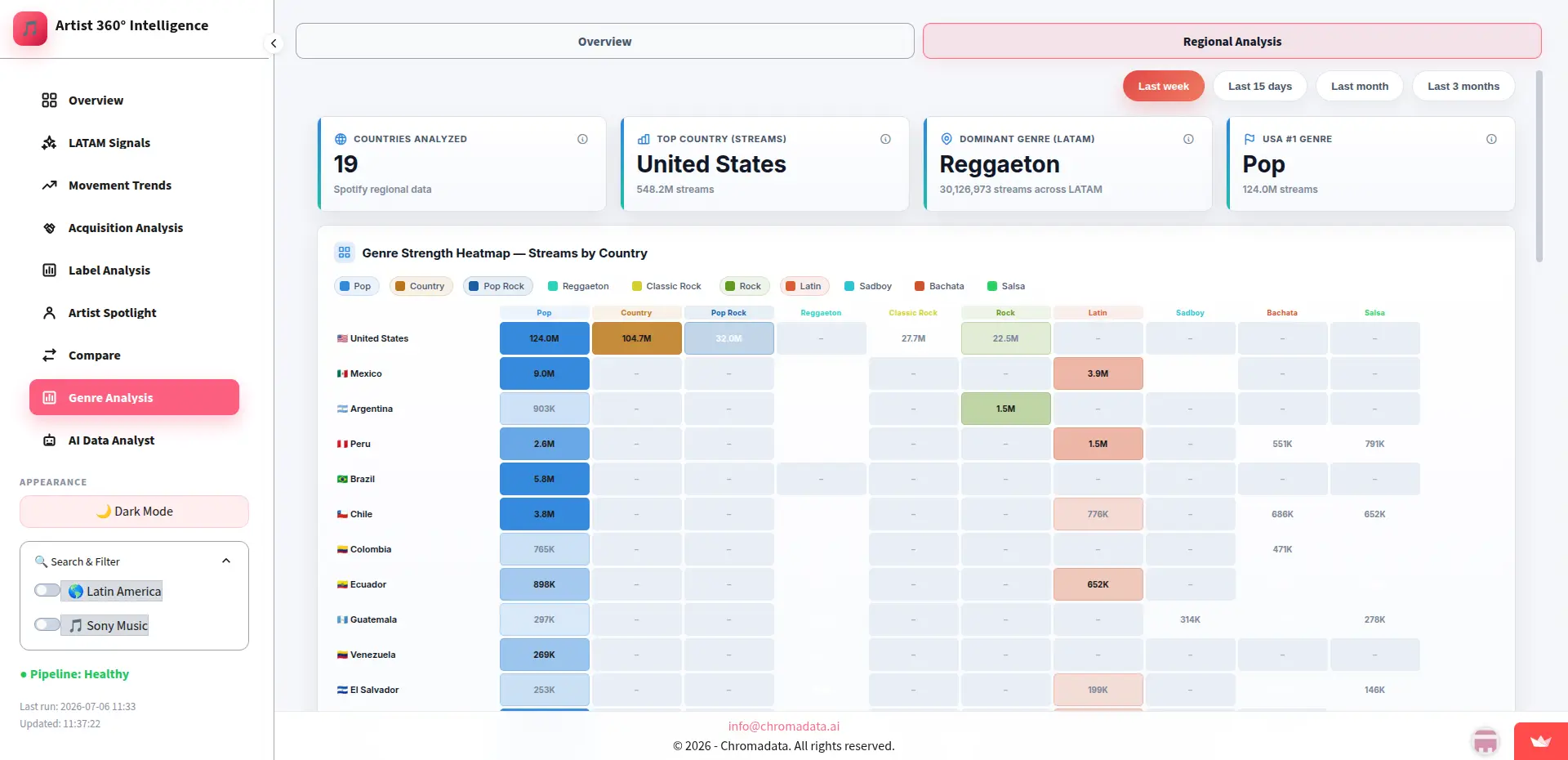Collapse the sidebar with the chevron arrow
This screenshot has width=1568, height=760.
coord(274,43)
